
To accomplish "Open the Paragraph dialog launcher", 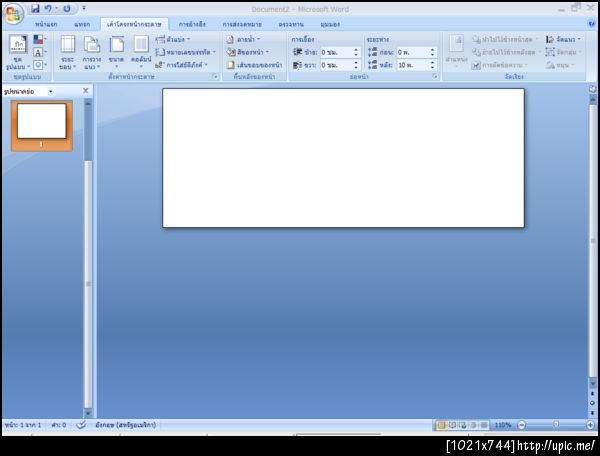I will click(435, 77).
